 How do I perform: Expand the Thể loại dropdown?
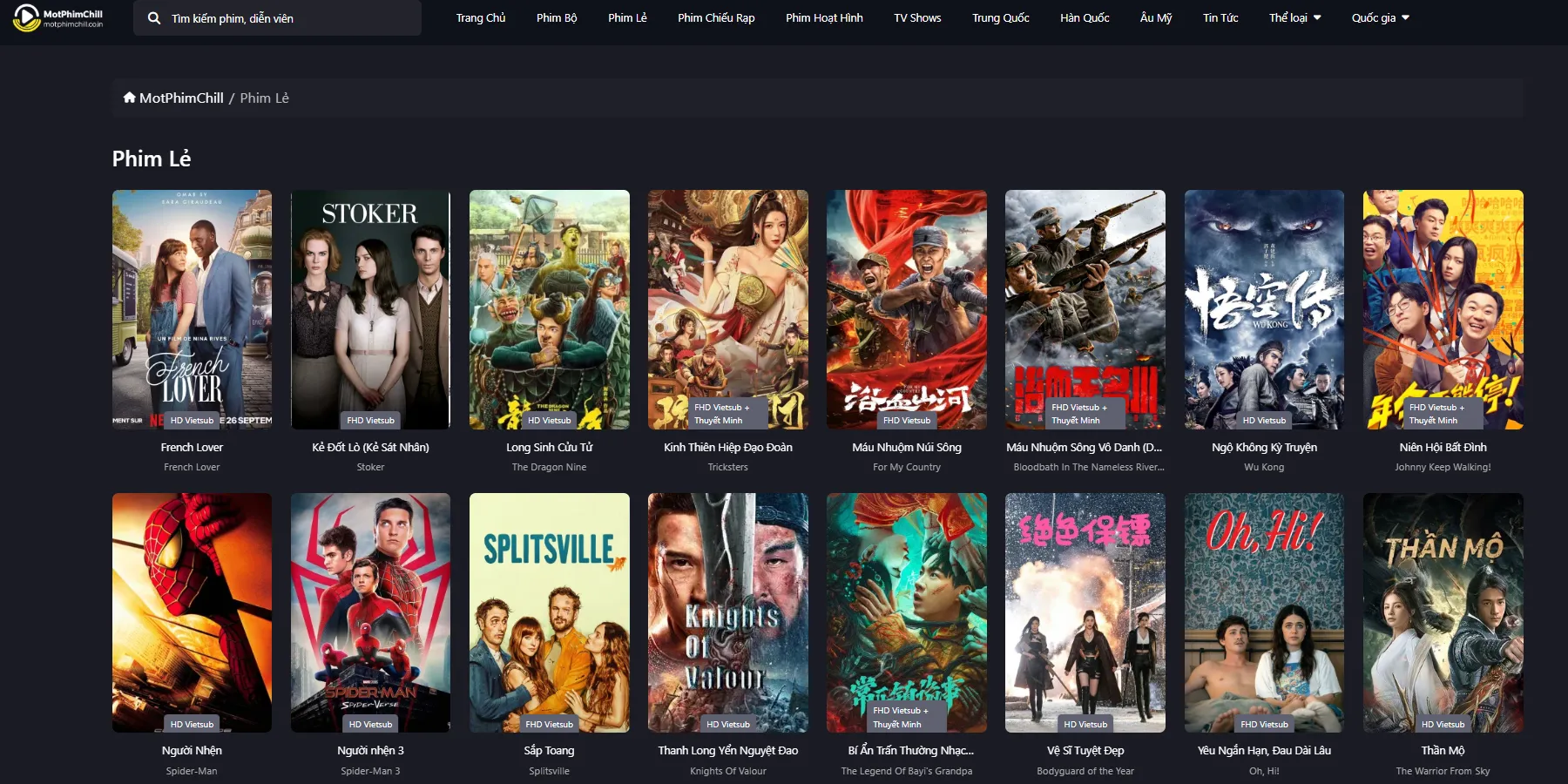(1294, 17)
